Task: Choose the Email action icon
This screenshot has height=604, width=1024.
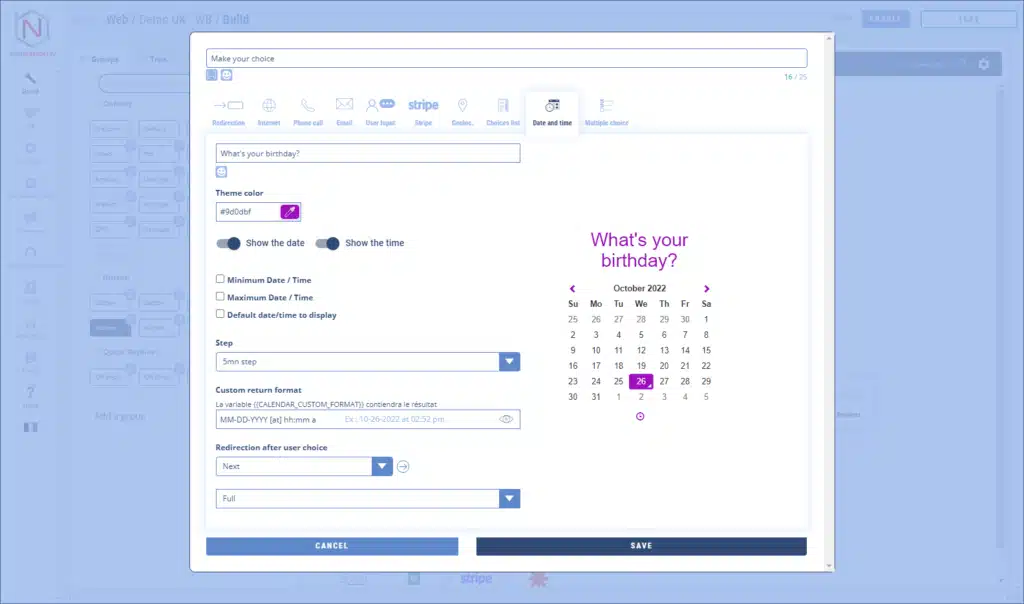Action: pyautogui.click(x=344, y=111)
